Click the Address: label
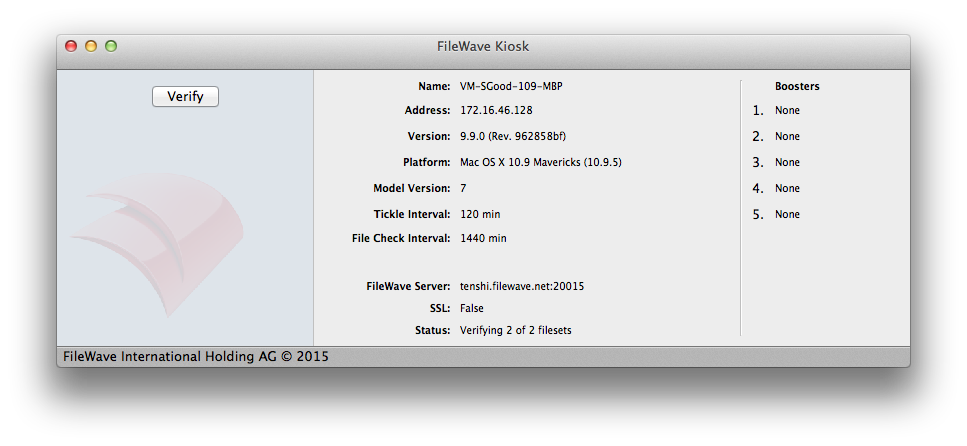Viewport: 967px width, 446px height. click(427, 110)
